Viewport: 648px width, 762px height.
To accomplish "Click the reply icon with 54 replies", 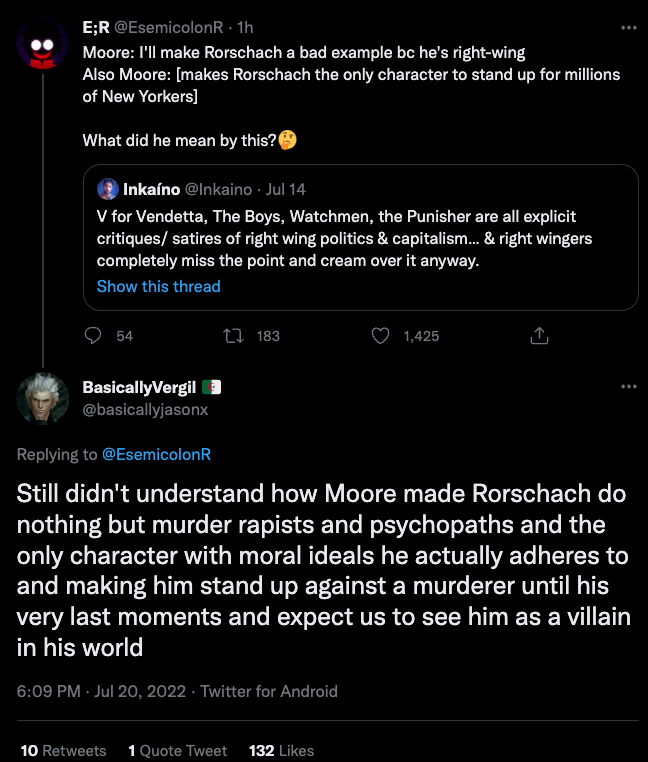I will point(94,336).
